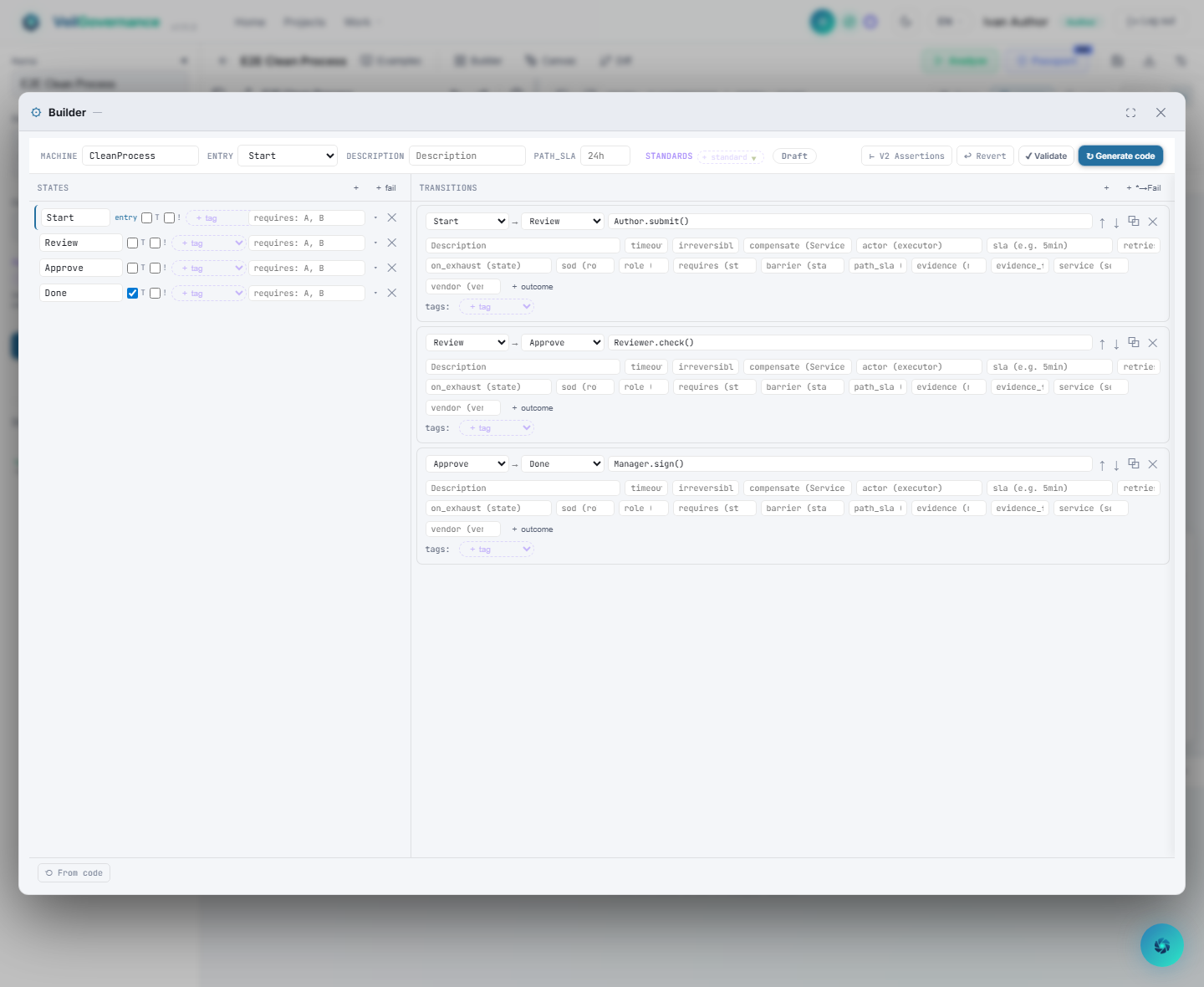Enable the ! checkbox for Approve state
Screen dimensions: 1204x987
156,268
